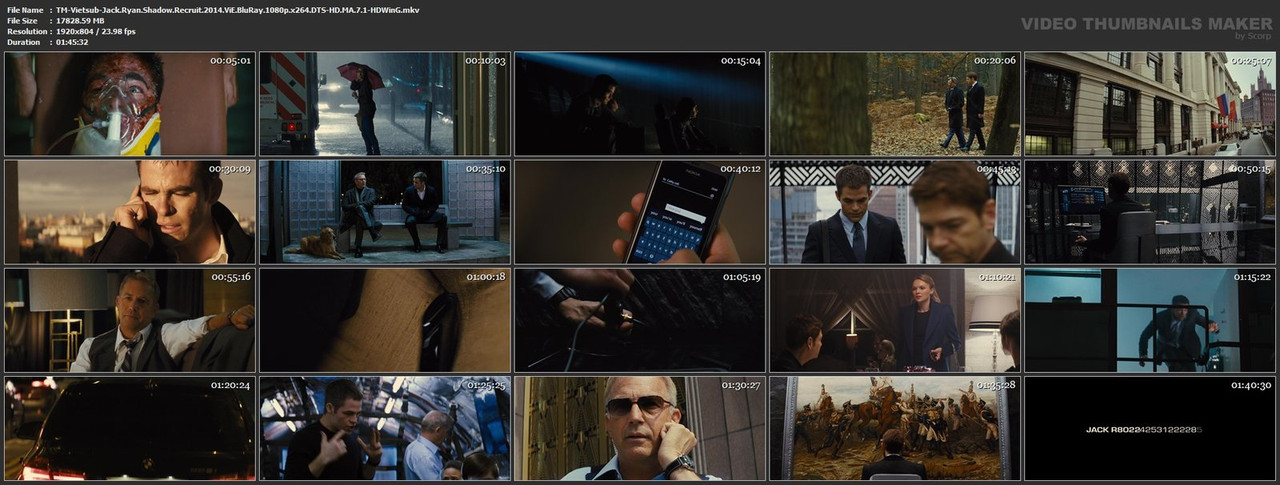This screenshot has height=485, width=1280.
Task: Open the JACK code thumbnail at 01:40:30
Action: [x=1150, y=428]
